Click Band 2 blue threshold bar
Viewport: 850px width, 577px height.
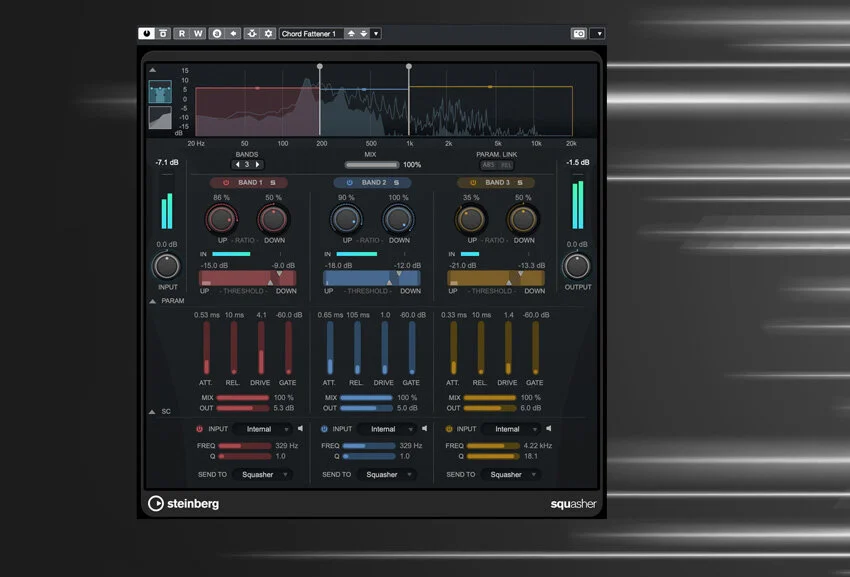[372, 278]
